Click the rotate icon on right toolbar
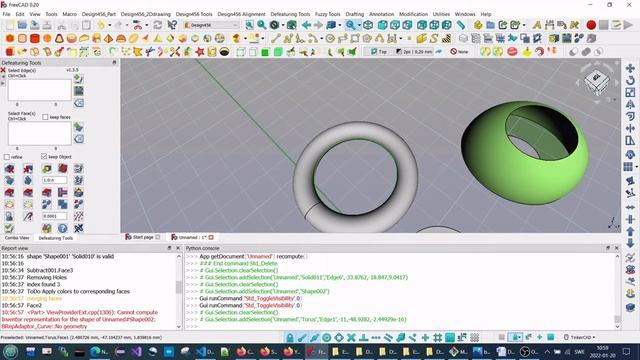640x360 pixels. click(x=630, y=80)
